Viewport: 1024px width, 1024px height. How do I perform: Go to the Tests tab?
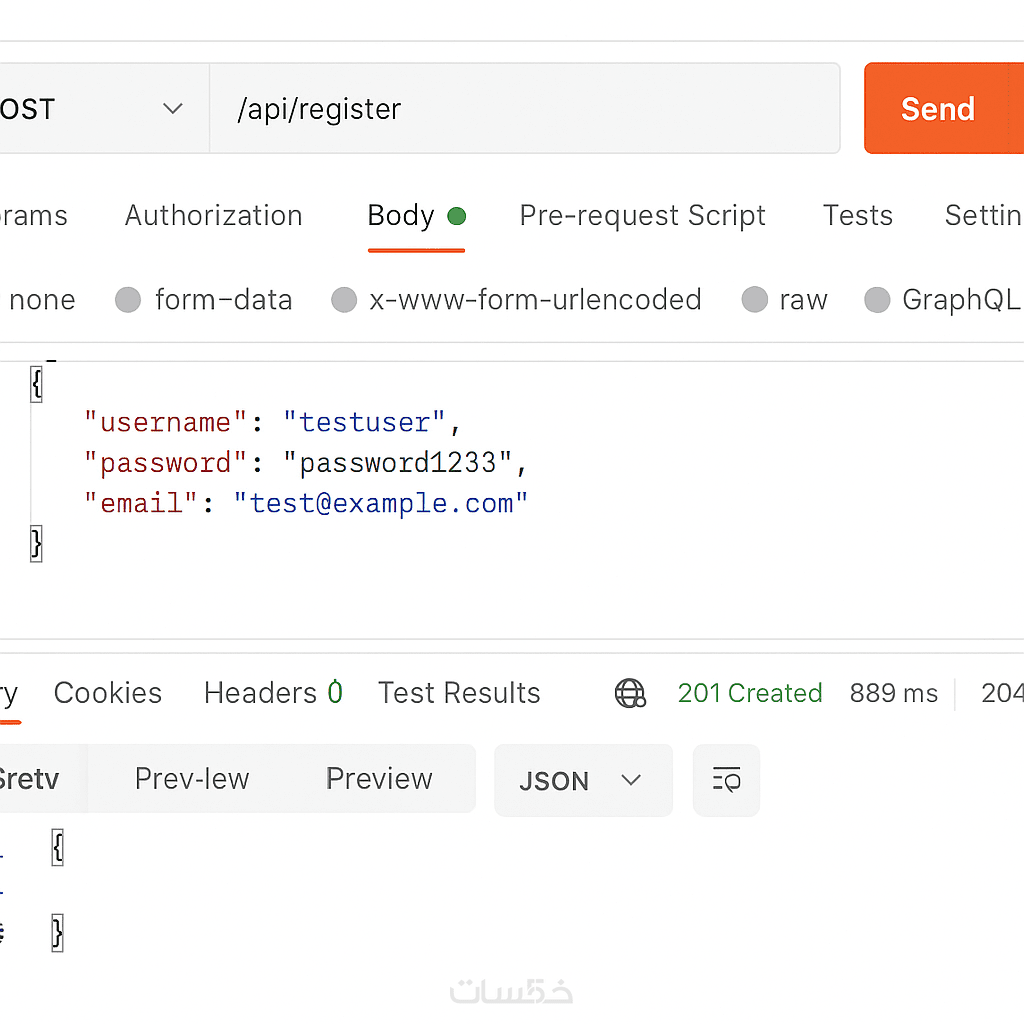[857, 216]
